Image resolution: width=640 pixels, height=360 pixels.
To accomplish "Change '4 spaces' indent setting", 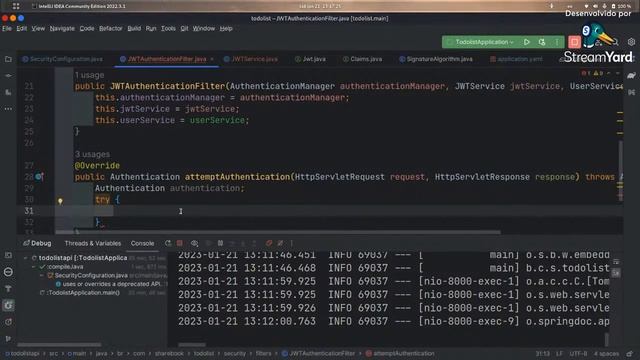I will click(606, 353).
